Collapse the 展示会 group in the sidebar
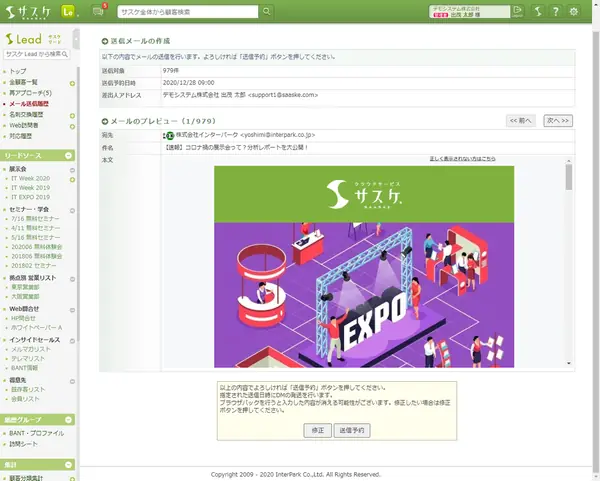The image size is (600, 481). coord(72,170)
